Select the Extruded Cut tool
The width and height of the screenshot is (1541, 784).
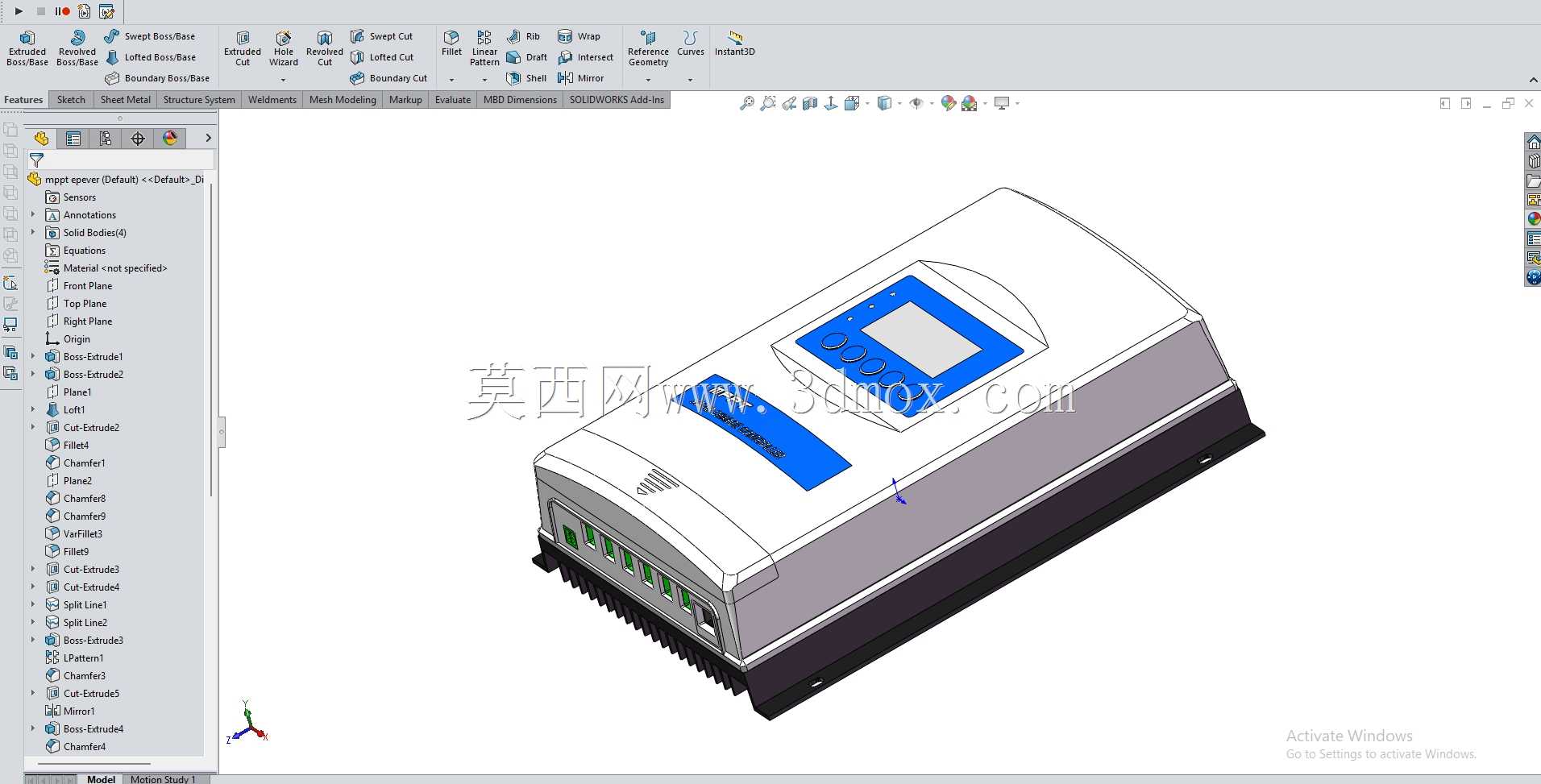click(243, 48)
